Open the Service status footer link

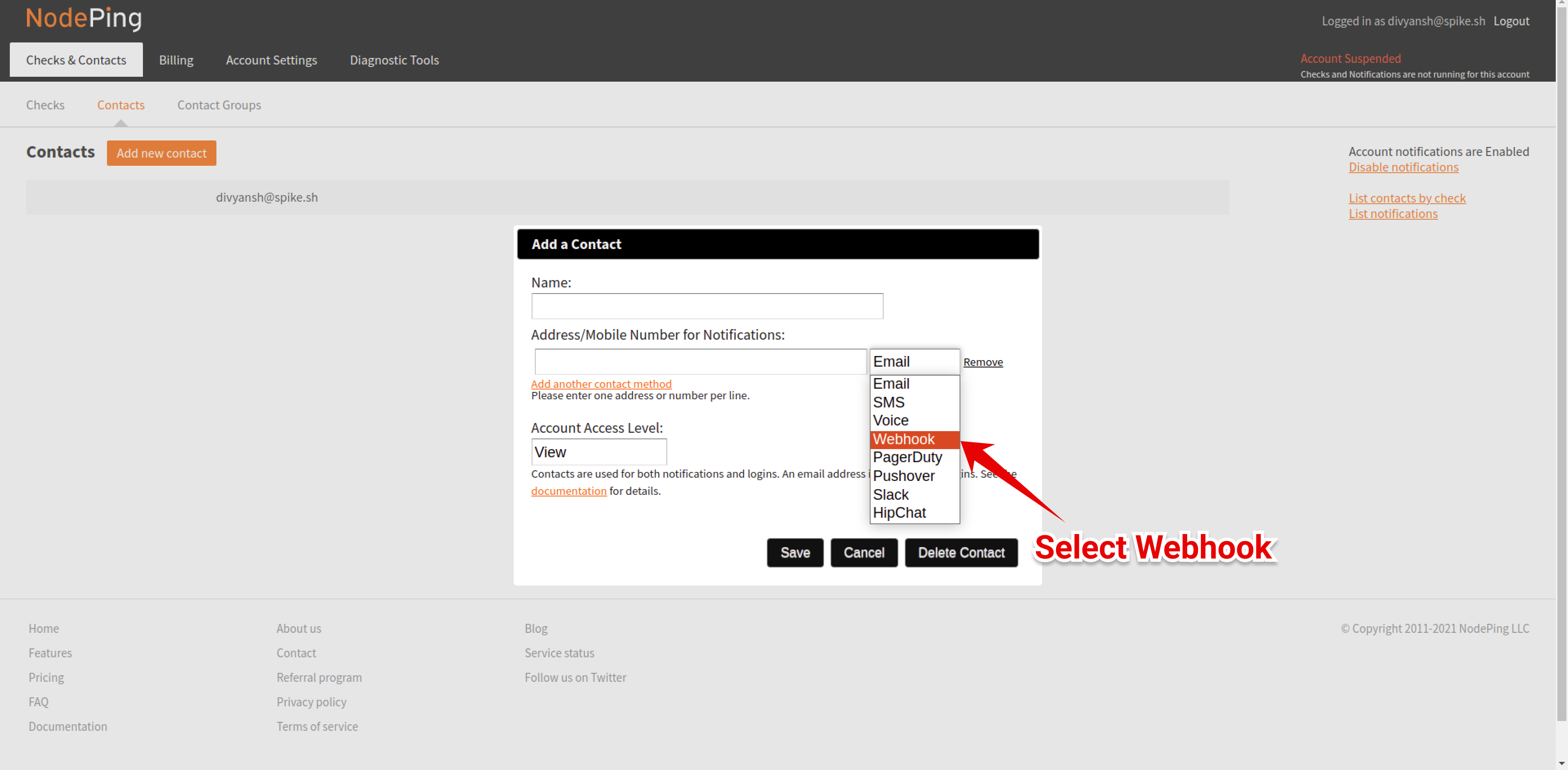pos(559,652)
